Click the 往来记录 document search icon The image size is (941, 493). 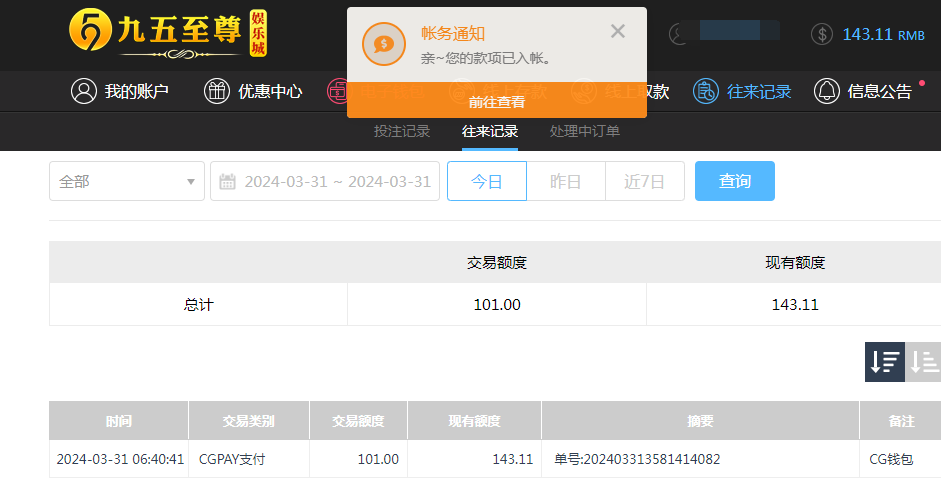706,91
